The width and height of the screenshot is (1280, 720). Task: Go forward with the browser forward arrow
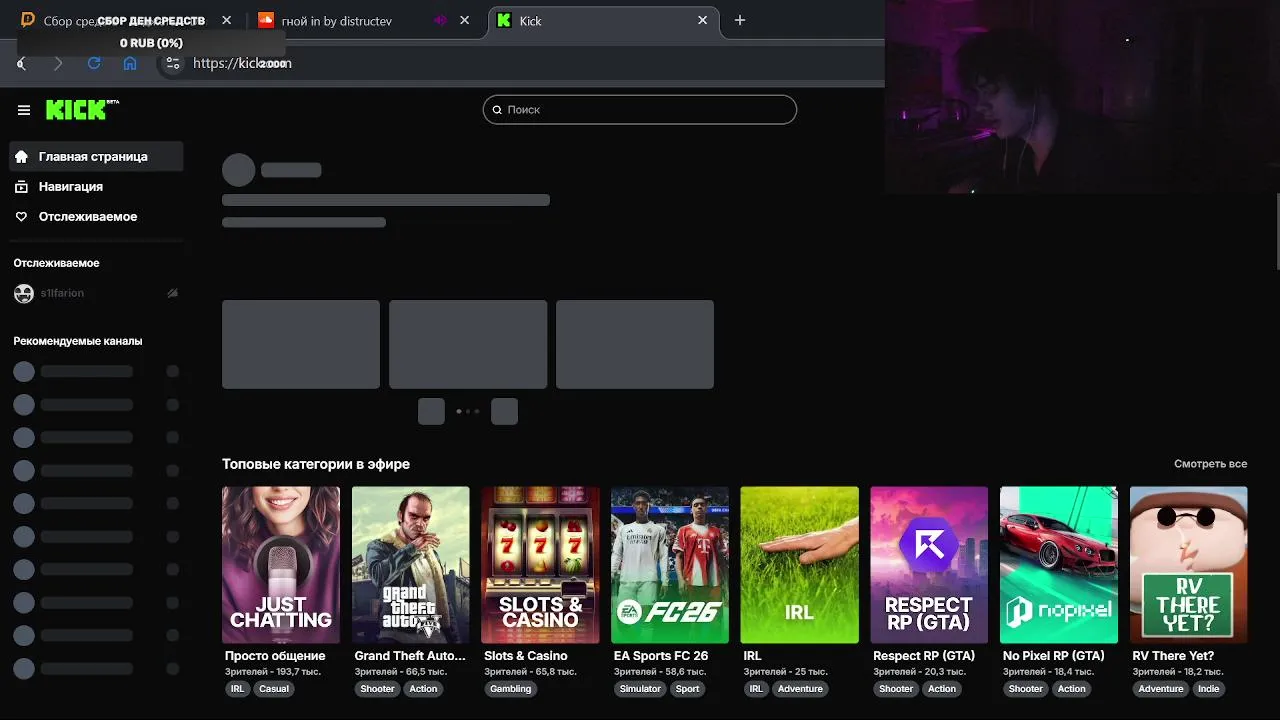tap(58, 63)
